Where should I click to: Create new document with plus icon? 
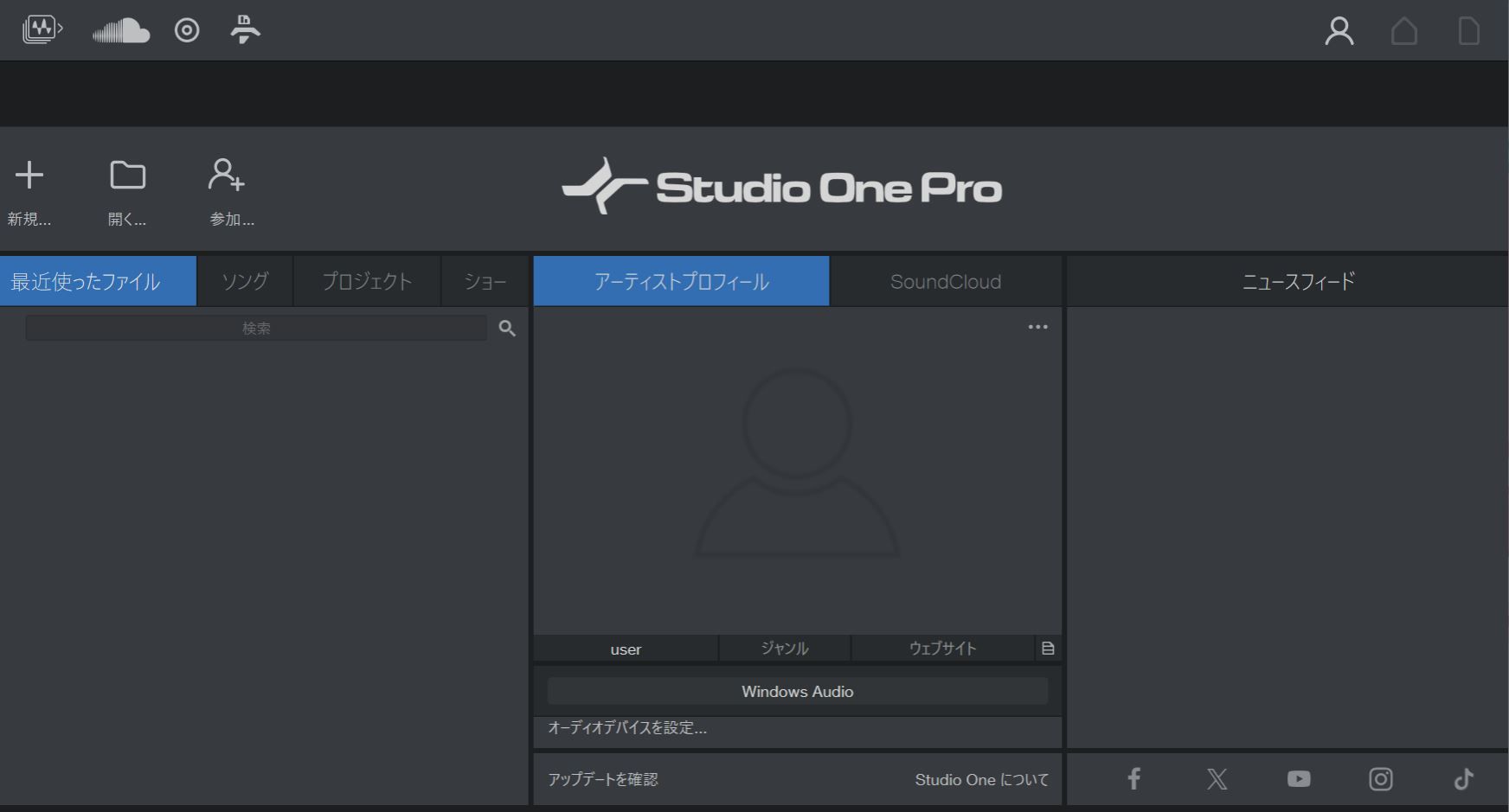pyautogui.click(x=29, y=175)
